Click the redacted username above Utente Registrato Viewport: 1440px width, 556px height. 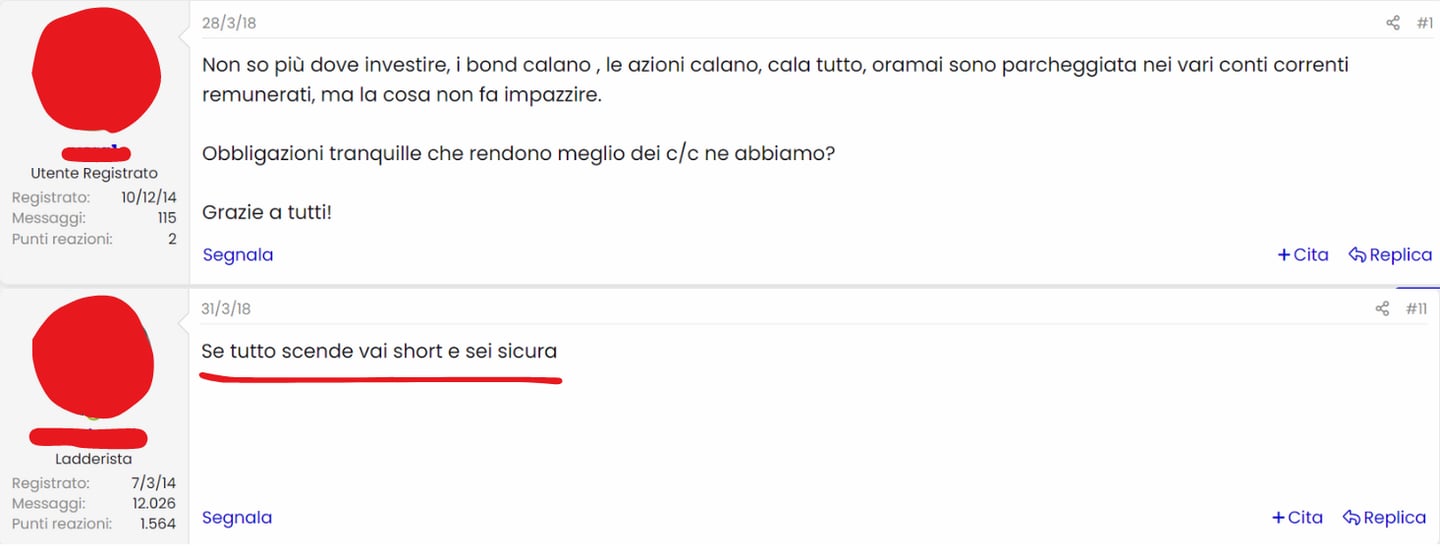95,153
